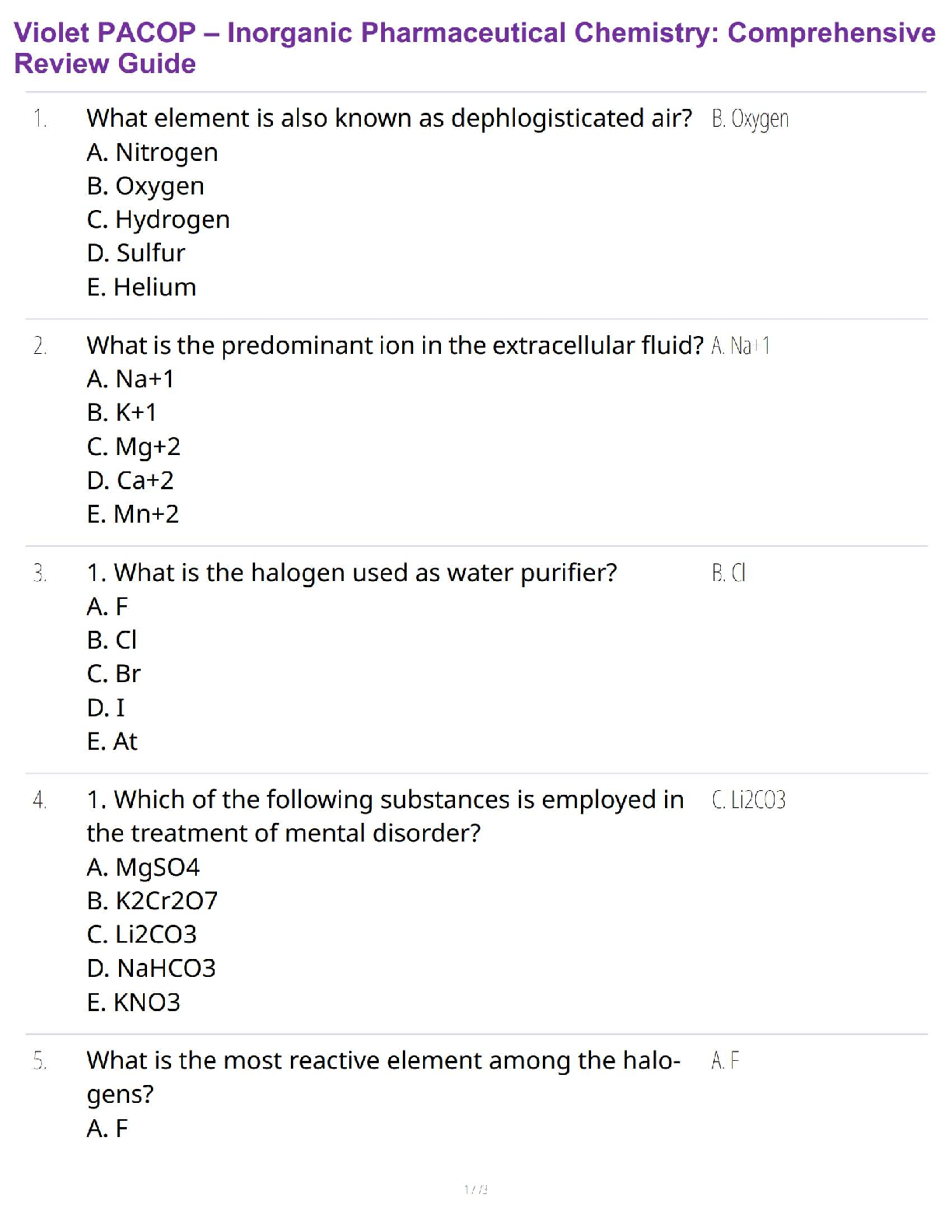
Task: Choose option 'B. K2Cr2O7' in question 4
Action: click(152, 901)
